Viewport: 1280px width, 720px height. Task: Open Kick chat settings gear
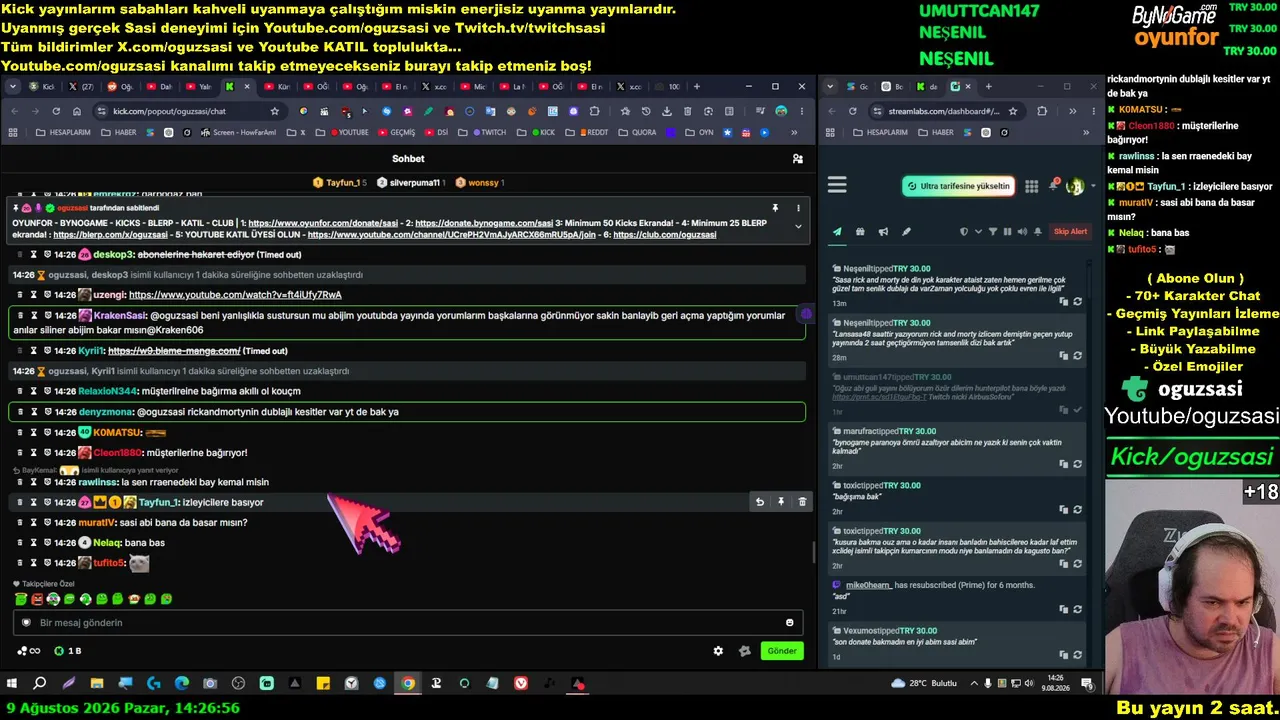coord(718,651)
